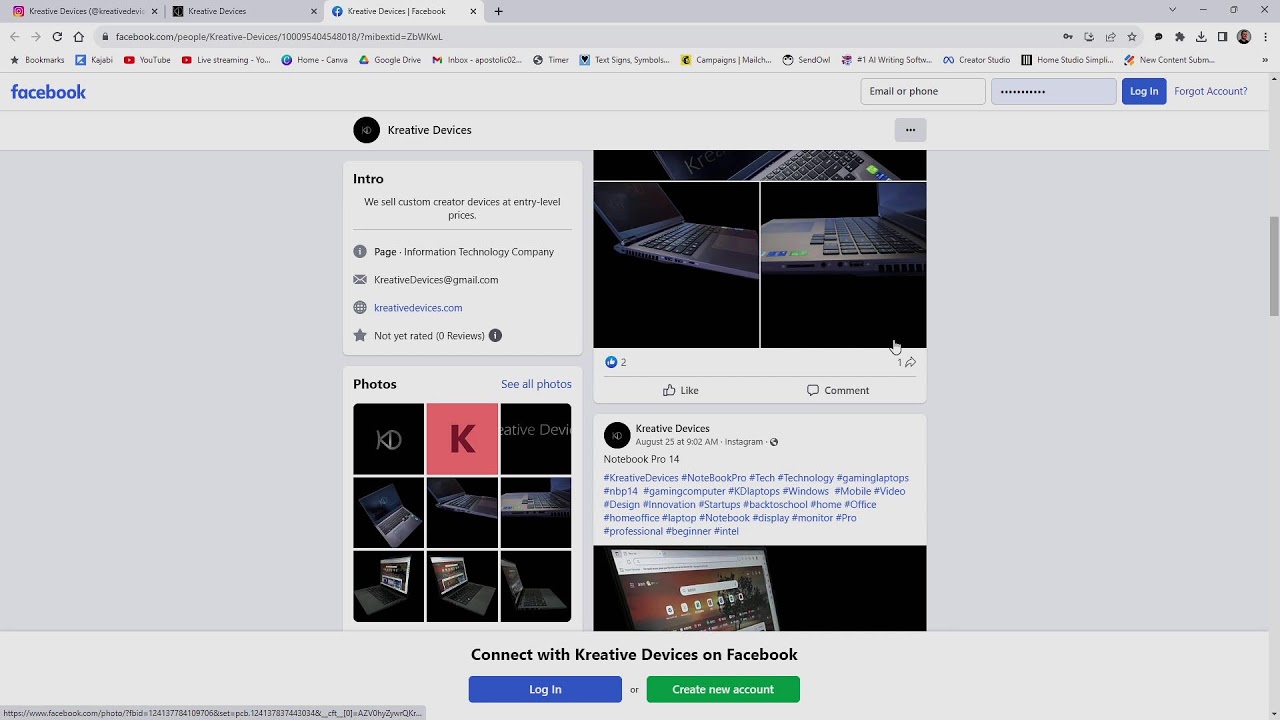Image resolution: width=1280 pixels, height=720 pixels.
Task: Close the Instagram Kreative Devices tab
Action: tap(154, 11)
